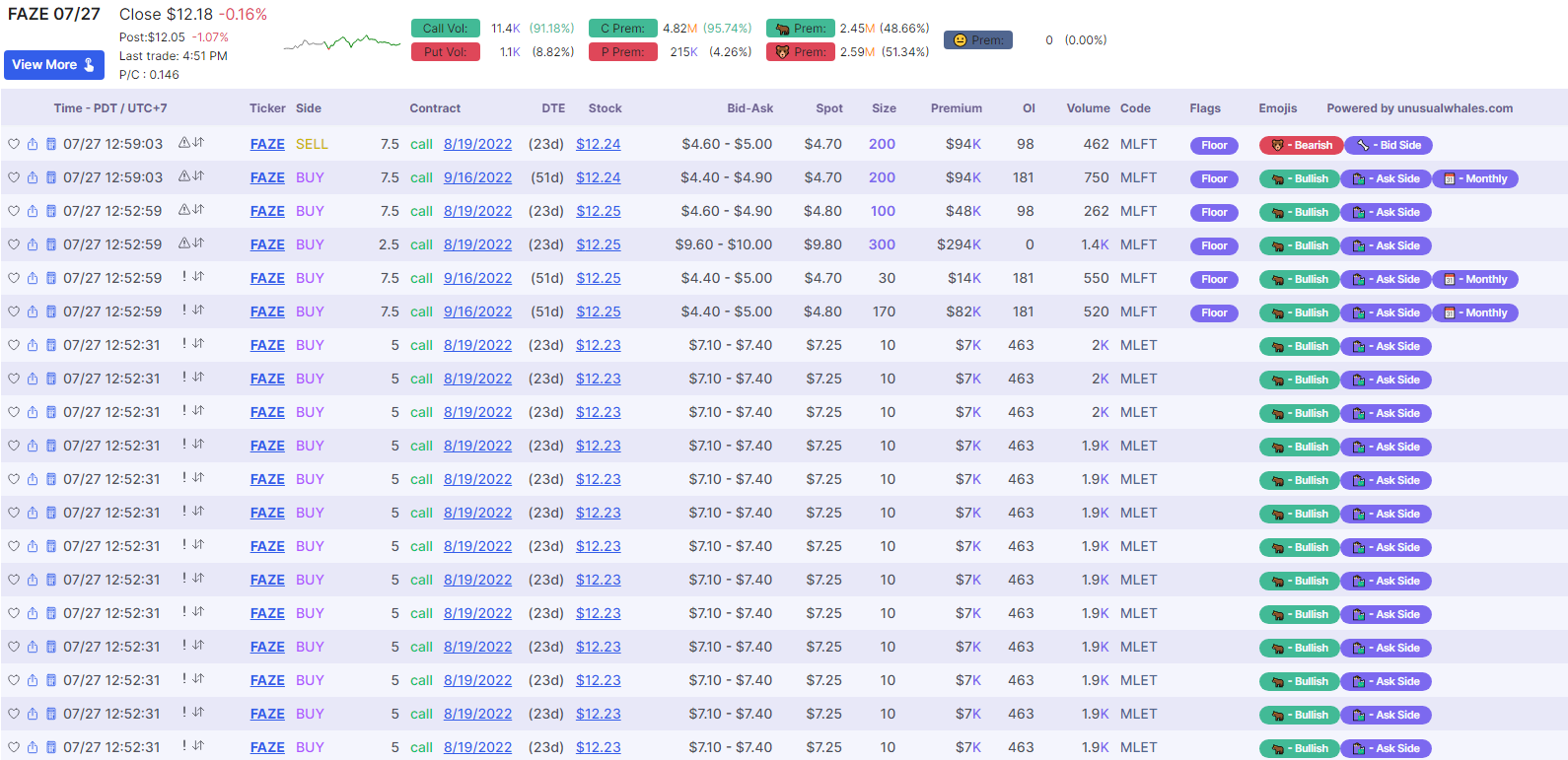Open calculator icon on 12:59:03 BUY row

pyautogui.click(x=51, y=177)
